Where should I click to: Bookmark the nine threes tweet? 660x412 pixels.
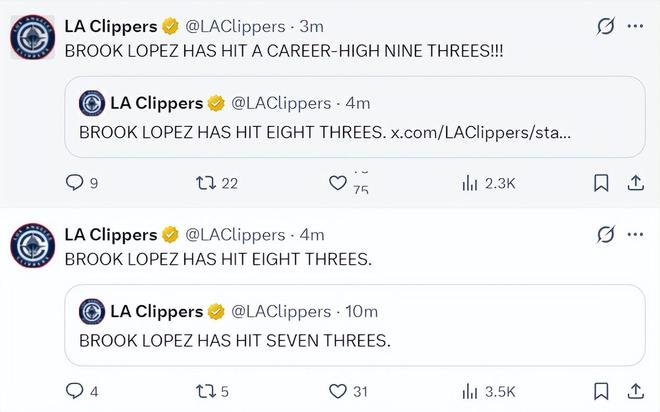tap(601, 183)
